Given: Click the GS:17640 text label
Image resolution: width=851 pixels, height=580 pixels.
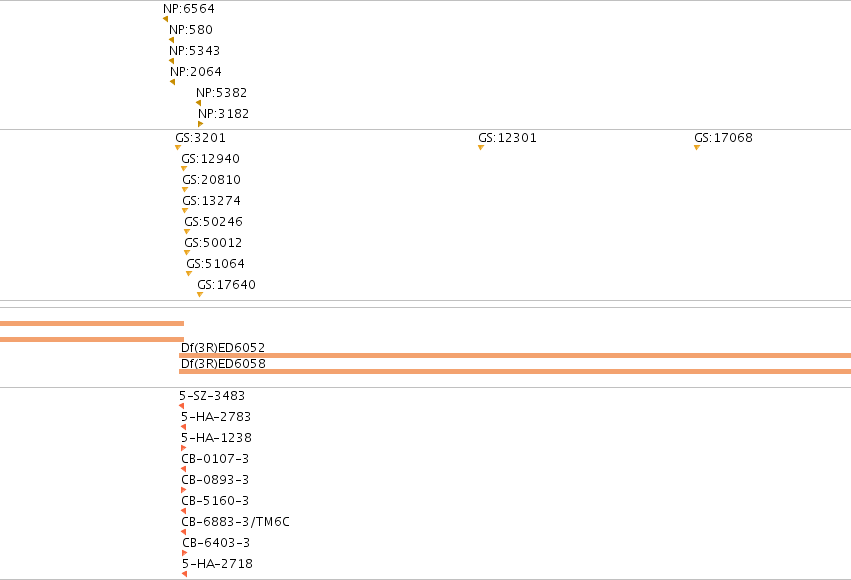Looking at the screenshot, I should click(x=227, y=285).
